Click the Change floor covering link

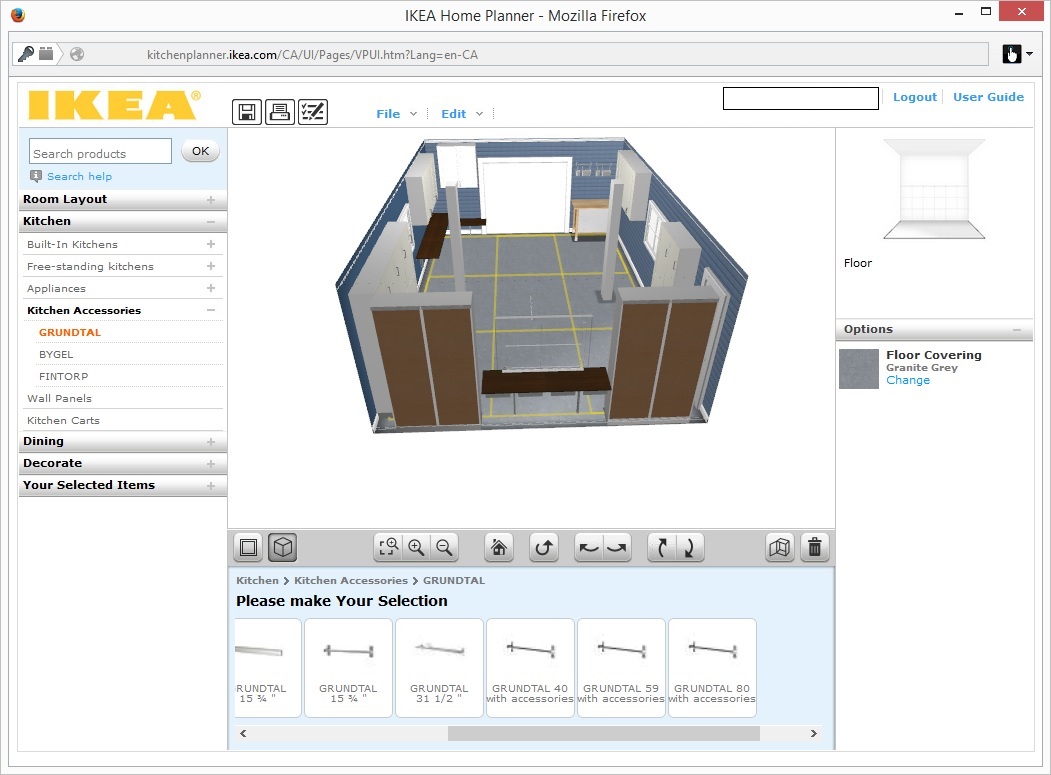click(908, 380)
